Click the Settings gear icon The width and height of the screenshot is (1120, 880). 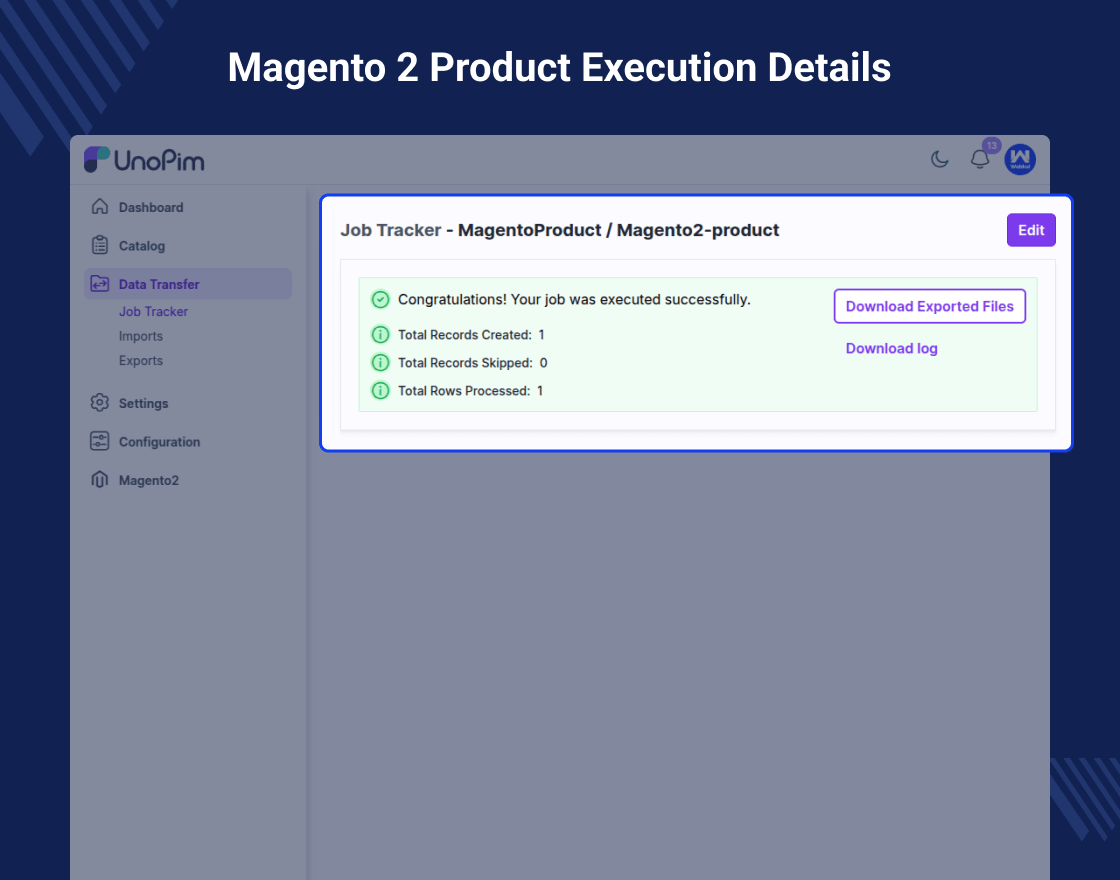pyautogui.click(x=100, y=403)
